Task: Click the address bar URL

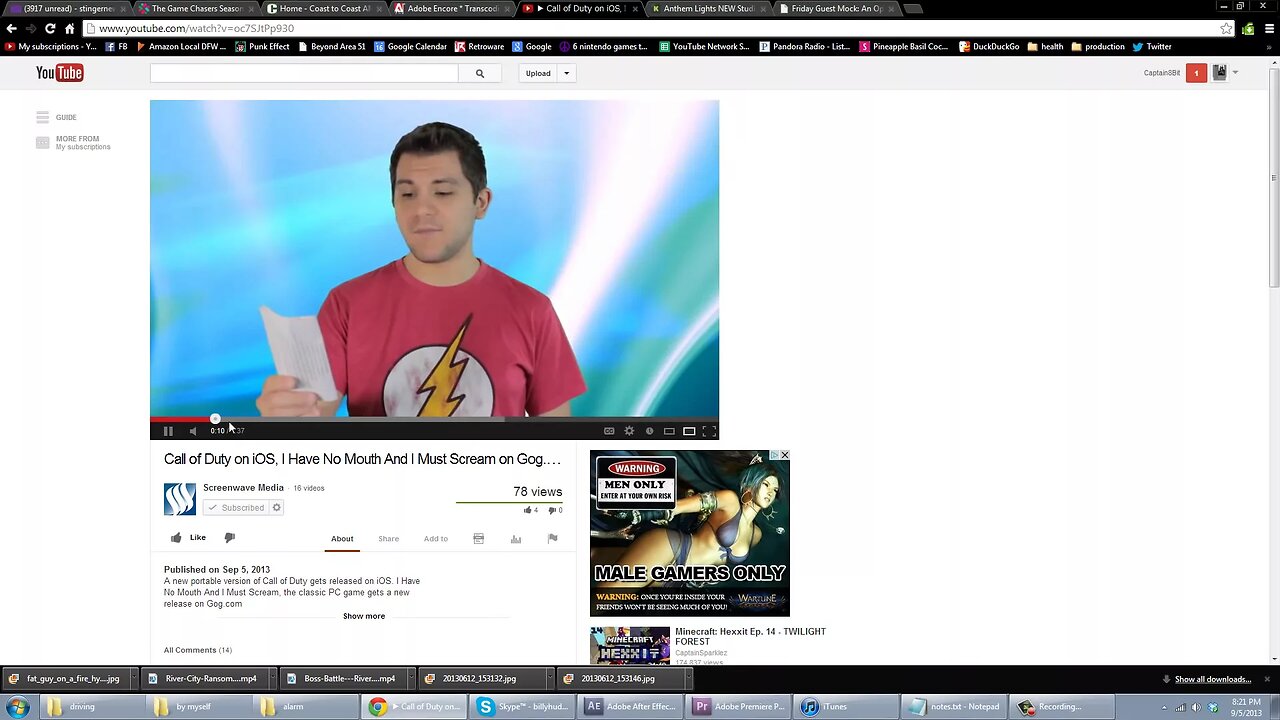Action: (x=197, y=29)
